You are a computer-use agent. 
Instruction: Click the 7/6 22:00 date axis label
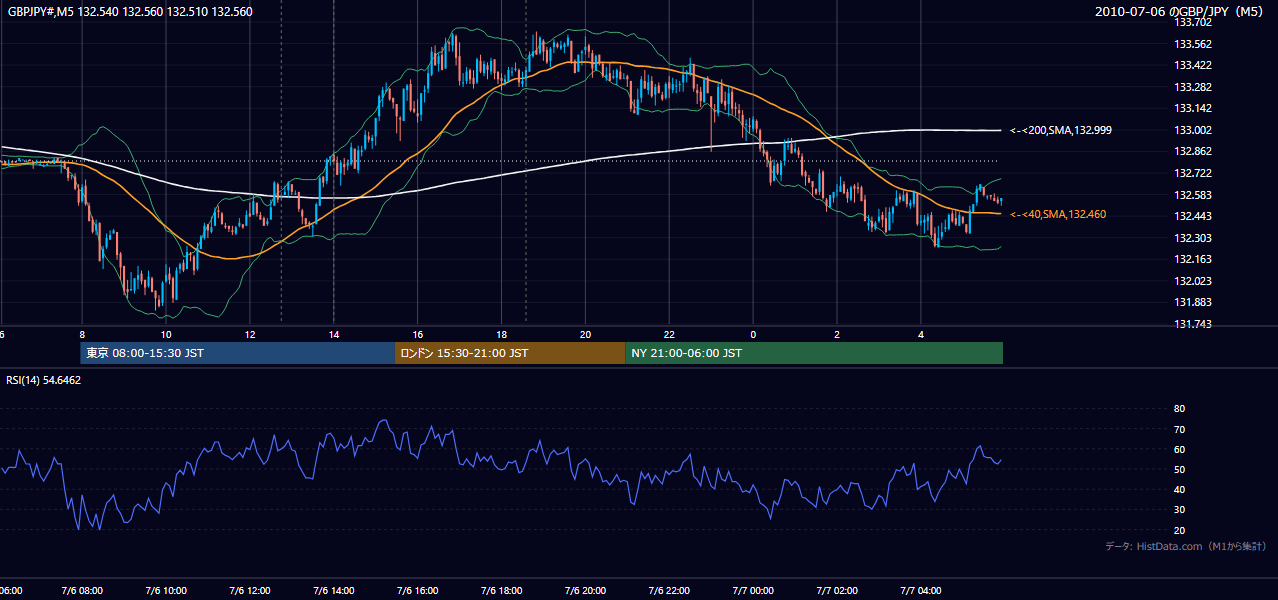[x=670, y=591]
